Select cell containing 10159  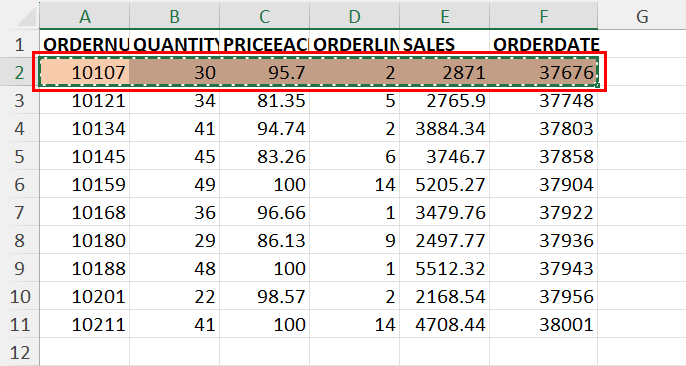click(84, 184)
